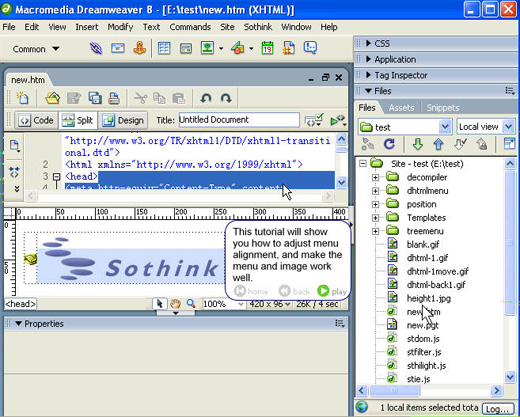Collapse the Files panel group
The width and height of the screenshot is (520, 417).
coord(368,91)
